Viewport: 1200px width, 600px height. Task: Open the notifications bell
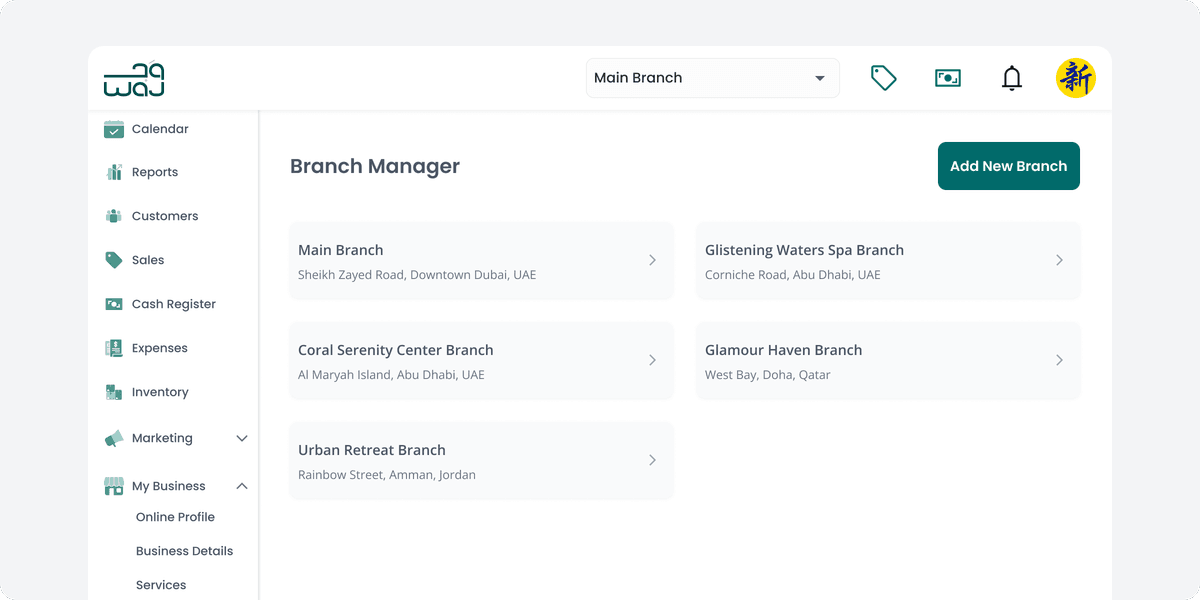click(1011, 77)
